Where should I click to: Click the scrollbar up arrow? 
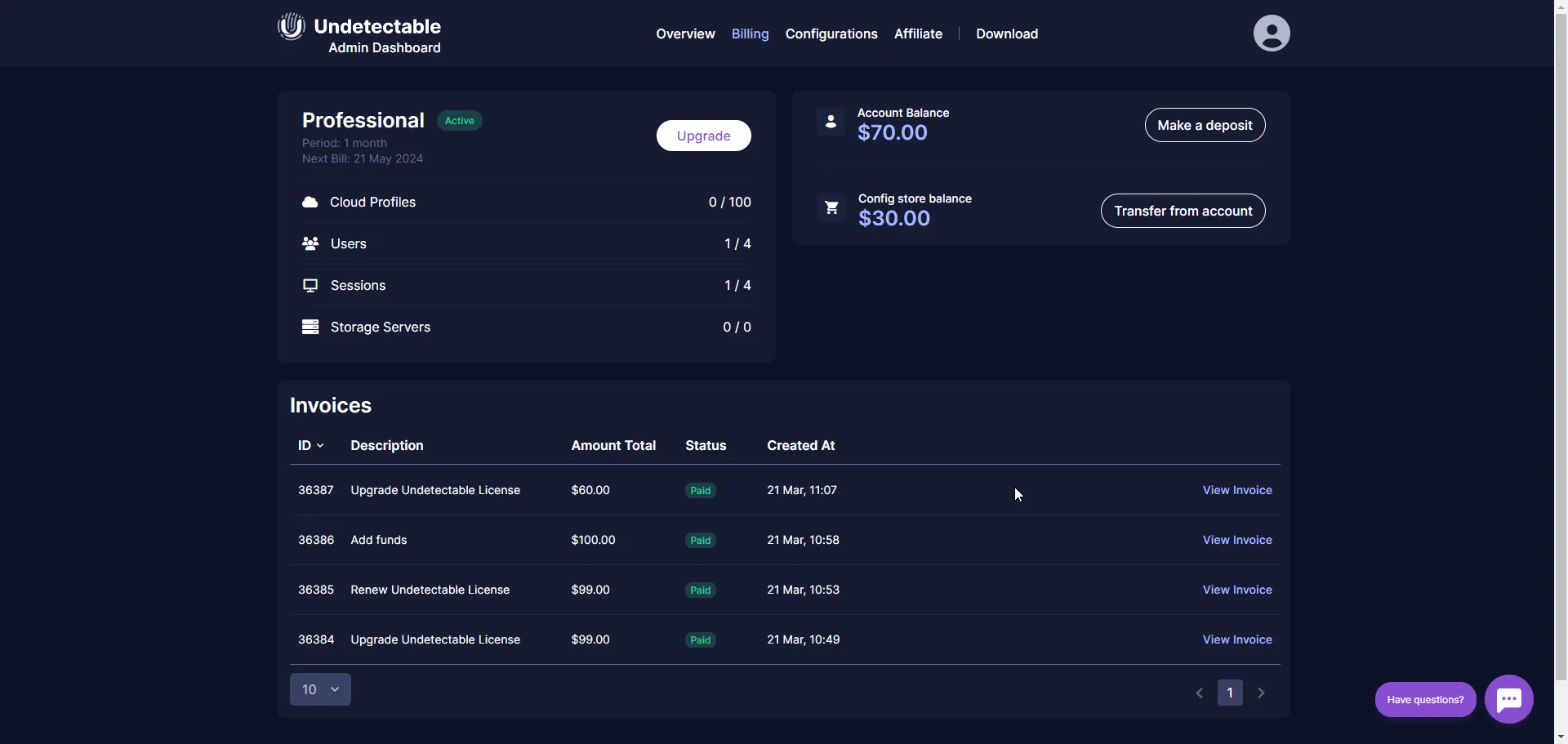[x=1561, y=7]
